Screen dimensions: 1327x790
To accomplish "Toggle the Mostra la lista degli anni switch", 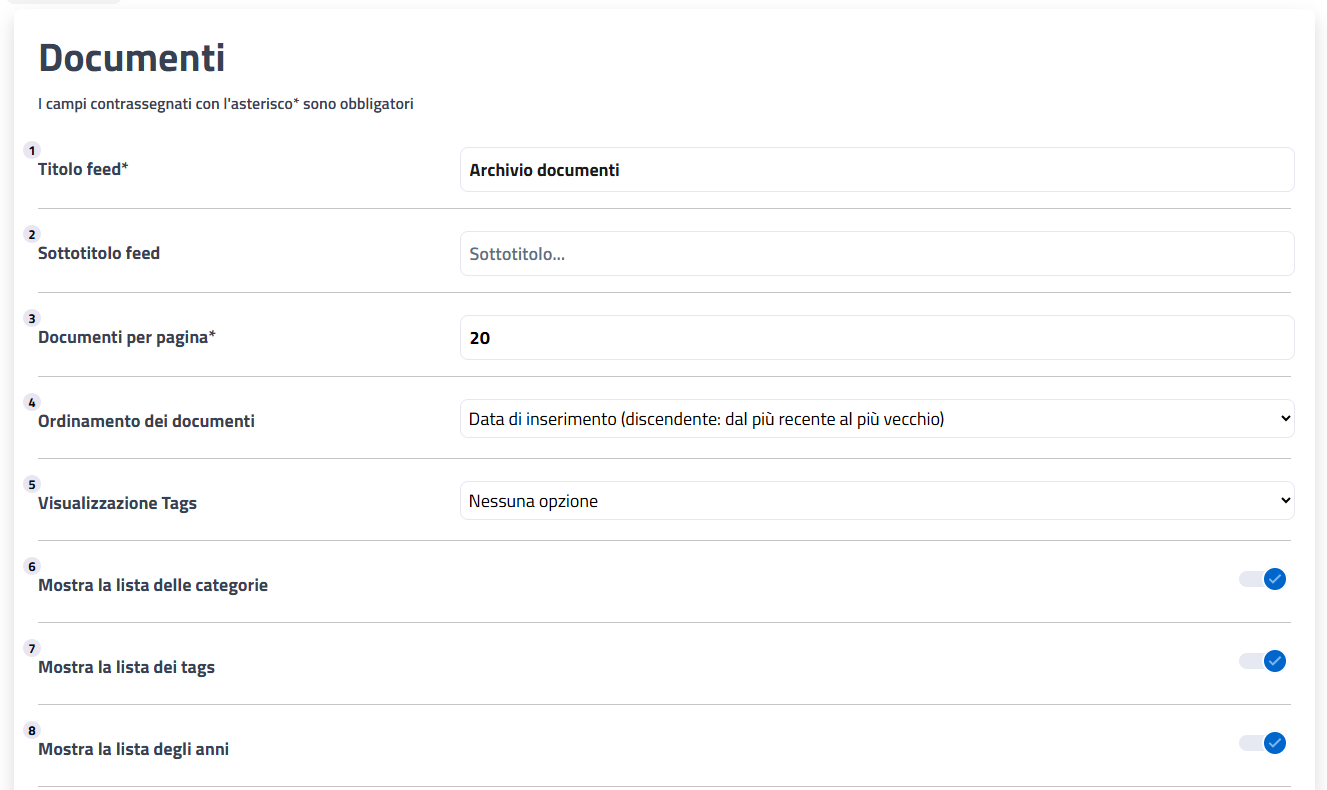I will [x=1262, y=743].
